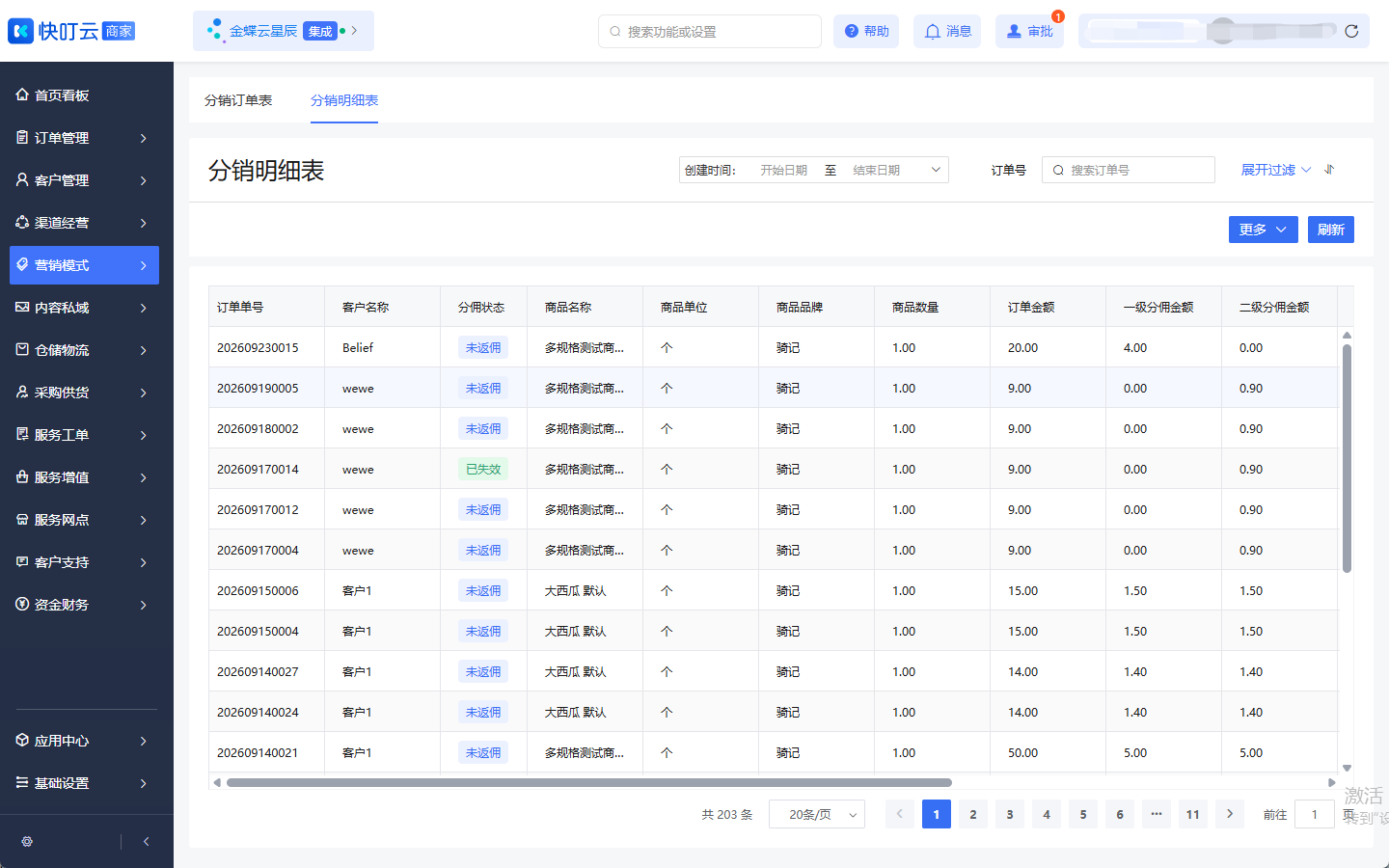Click the horizontal scroll right arrow
The width and height of the screenshot is (1389, 868).
point(1332,782)
